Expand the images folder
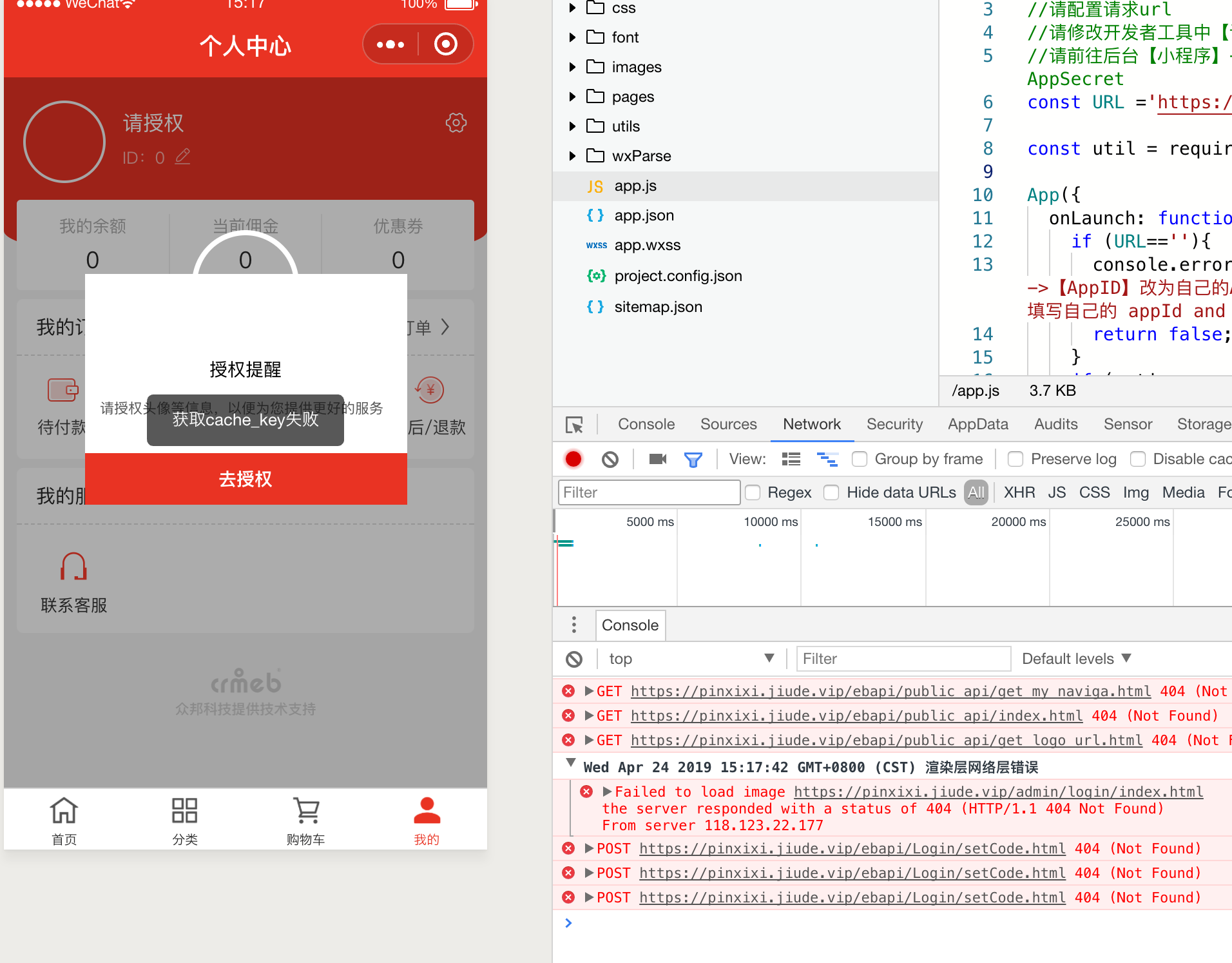 click(572, 67)
